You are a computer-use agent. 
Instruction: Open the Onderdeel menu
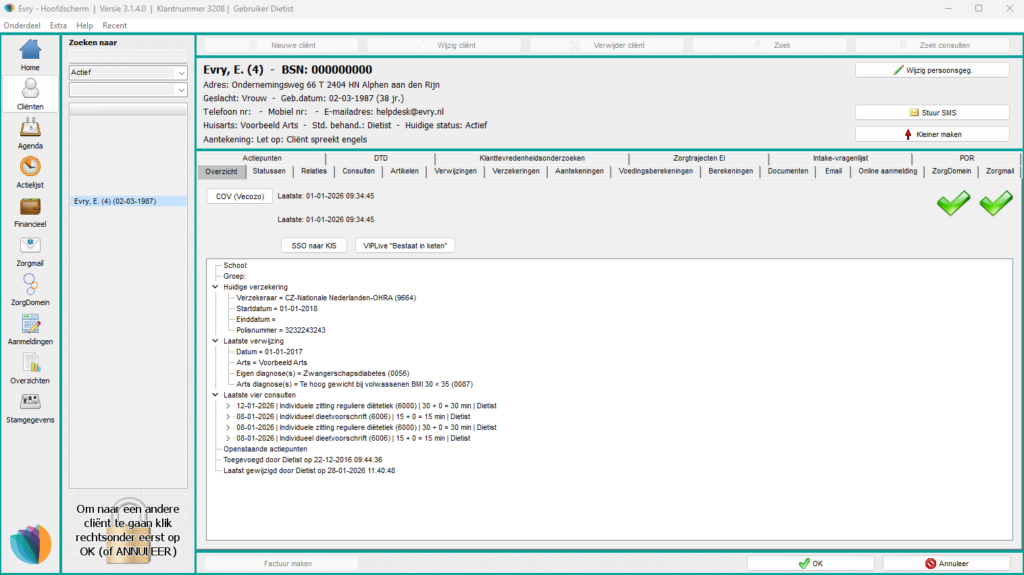tap(22, 25)
